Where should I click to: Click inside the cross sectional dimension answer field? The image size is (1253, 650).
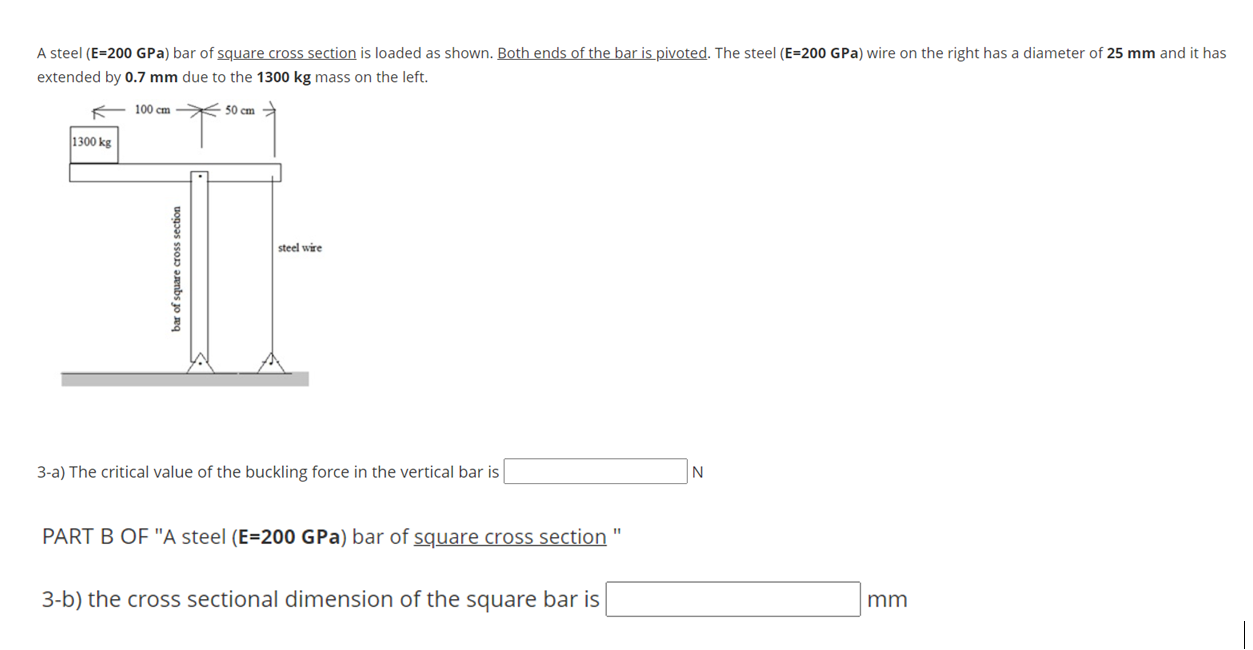pos(732,599)
